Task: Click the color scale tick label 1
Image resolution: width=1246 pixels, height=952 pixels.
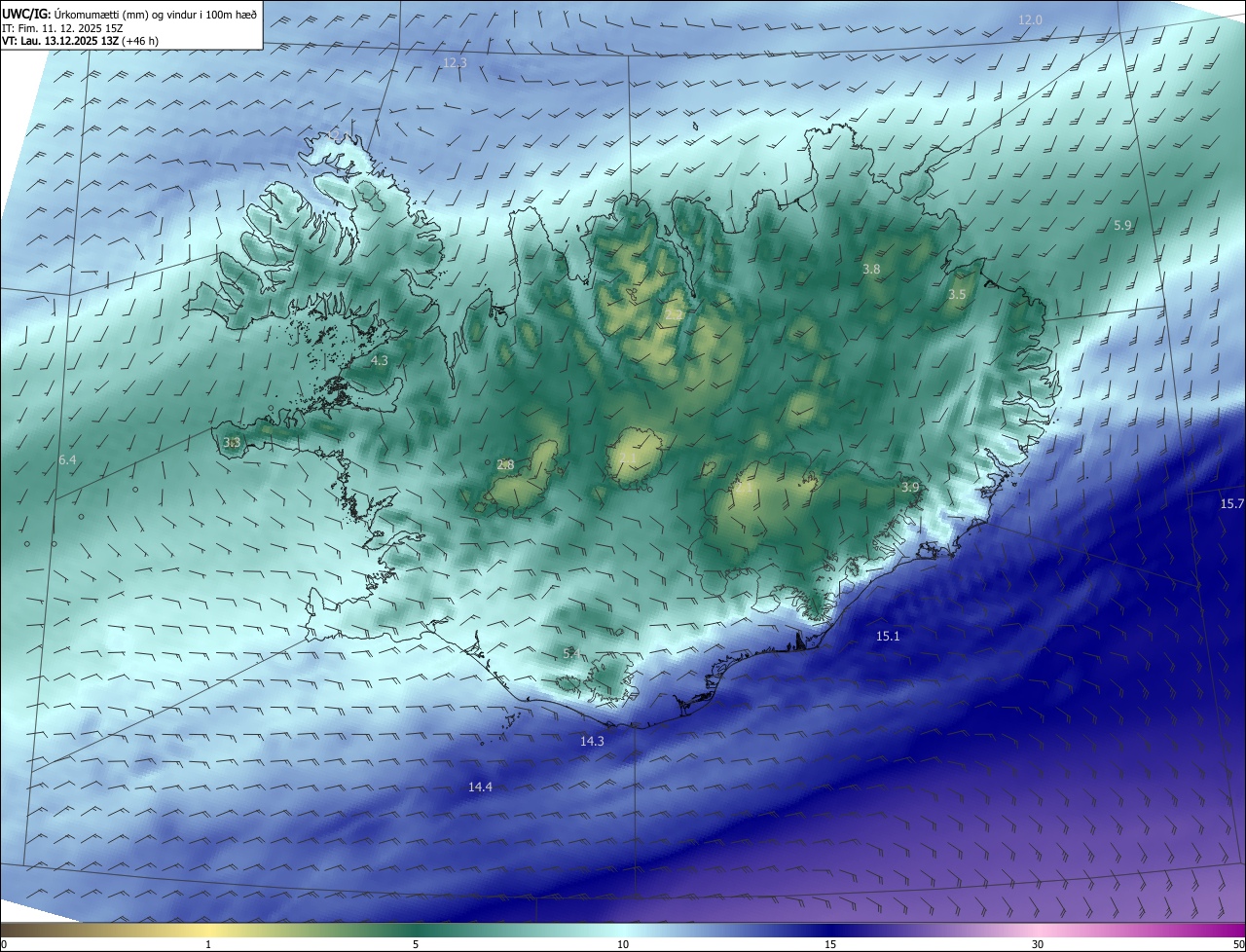Action: tap(208, 944)
